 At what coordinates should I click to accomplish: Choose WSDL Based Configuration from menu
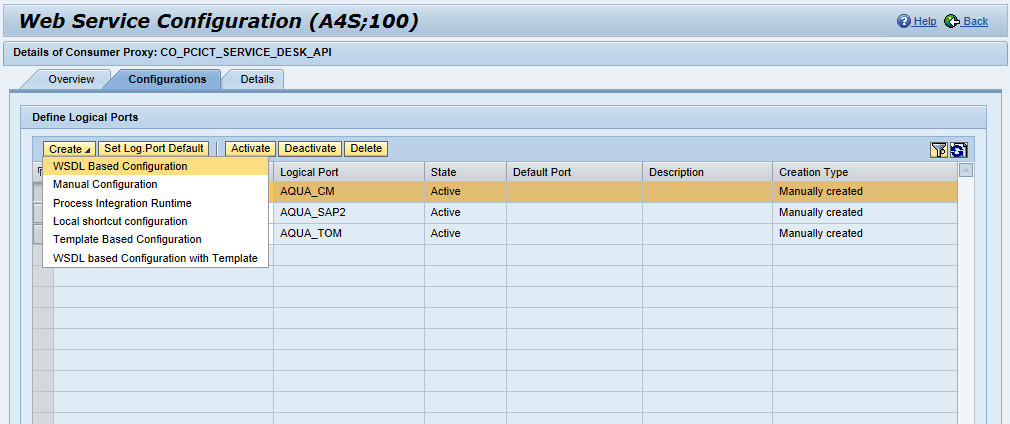120,166
